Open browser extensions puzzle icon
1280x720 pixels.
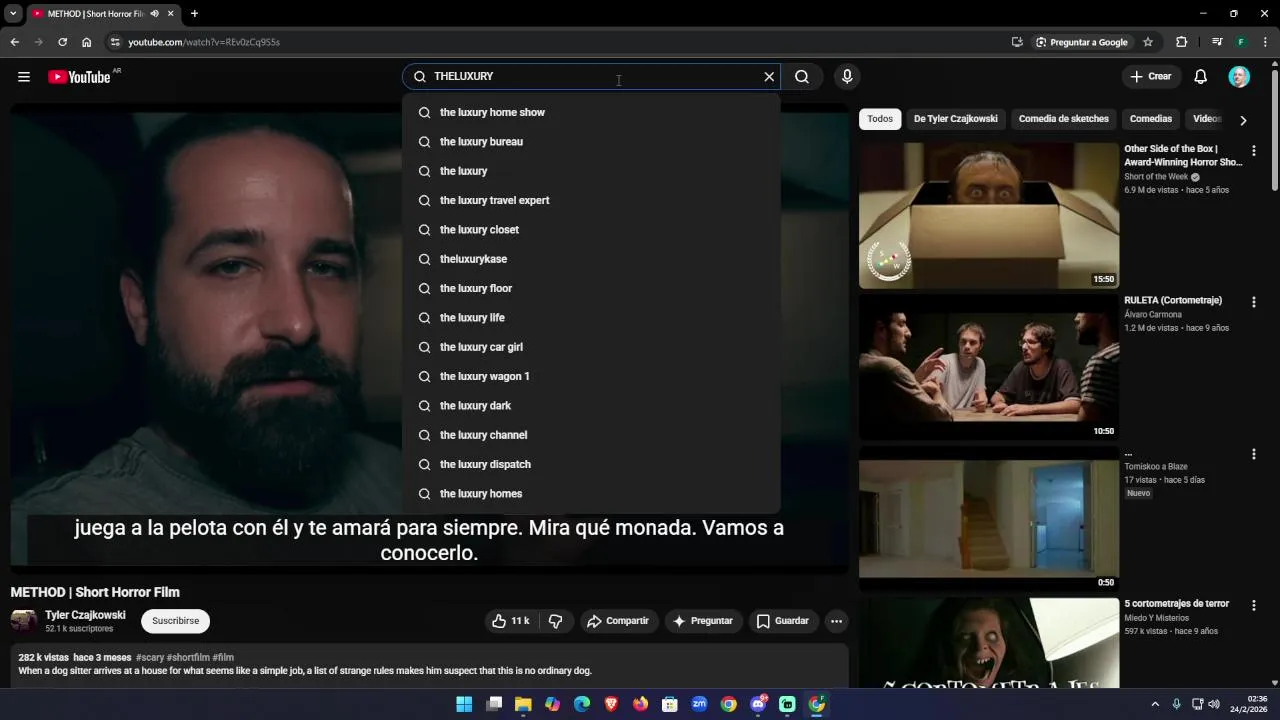1181,42
